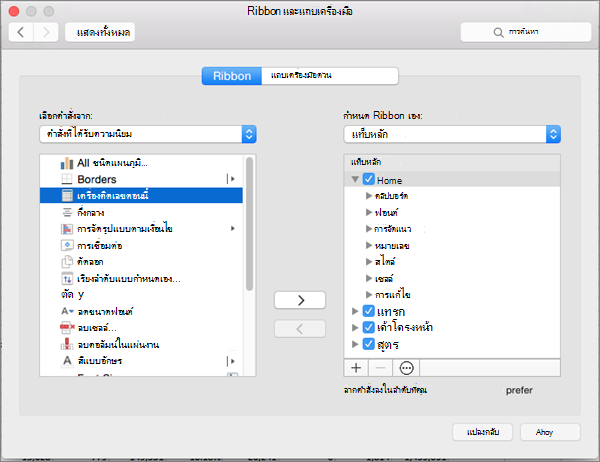Open the Borders submenu arrow
The height and width of the screenshot is (462, 600).
[231, 179]
